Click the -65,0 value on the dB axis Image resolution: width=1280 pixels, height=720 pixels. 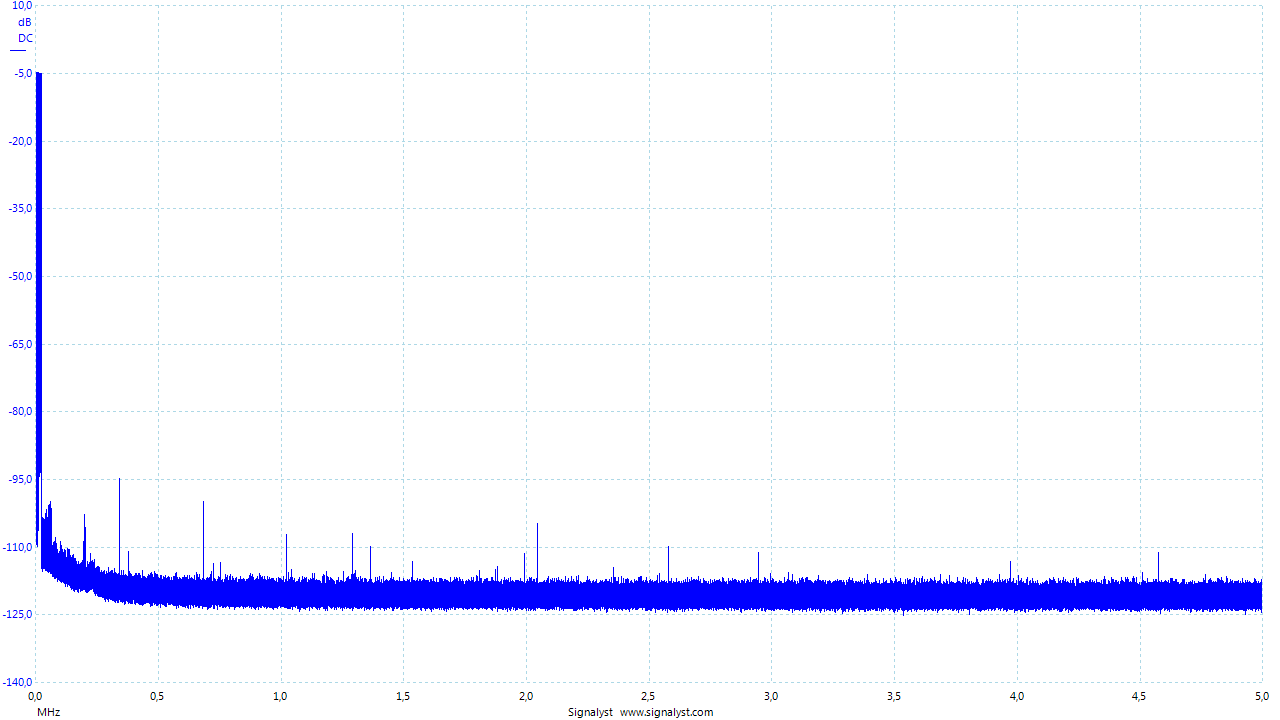click(x=20, y=344)
